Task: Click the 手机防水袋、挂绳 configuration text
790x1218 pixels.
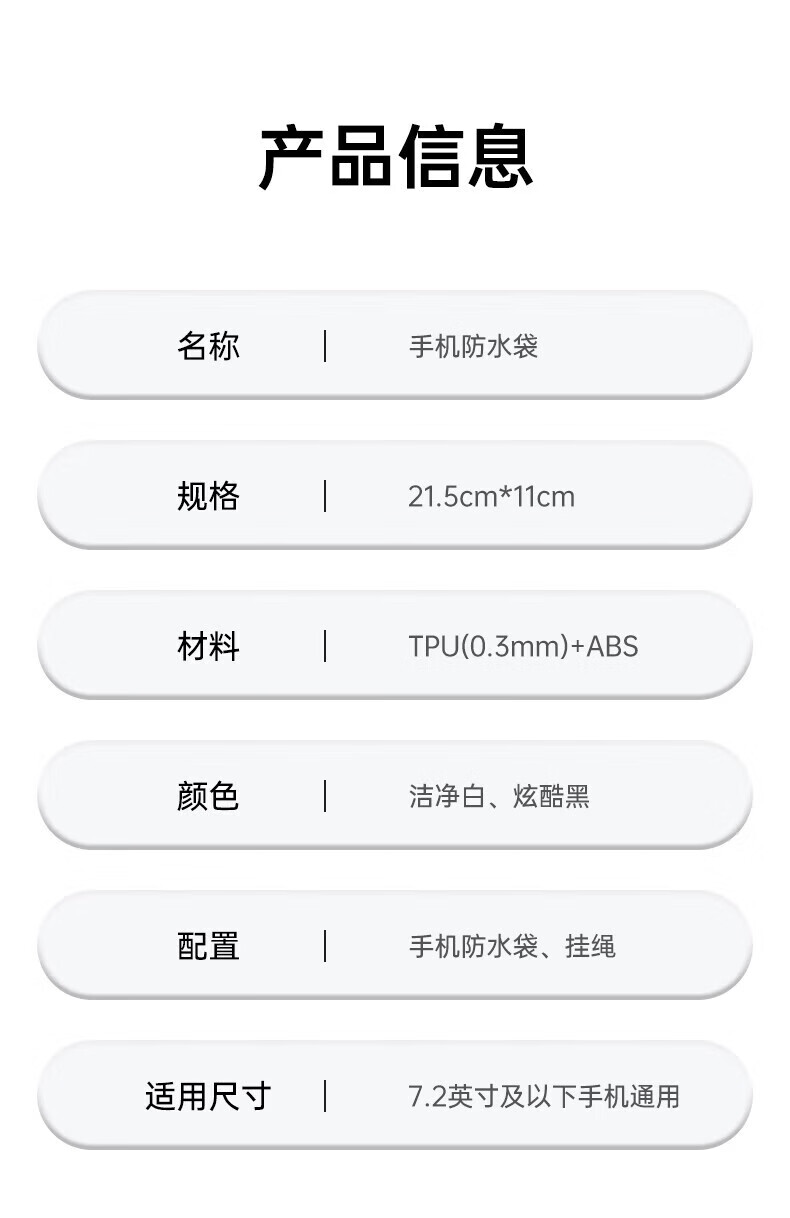Action: tap(511, 947)
